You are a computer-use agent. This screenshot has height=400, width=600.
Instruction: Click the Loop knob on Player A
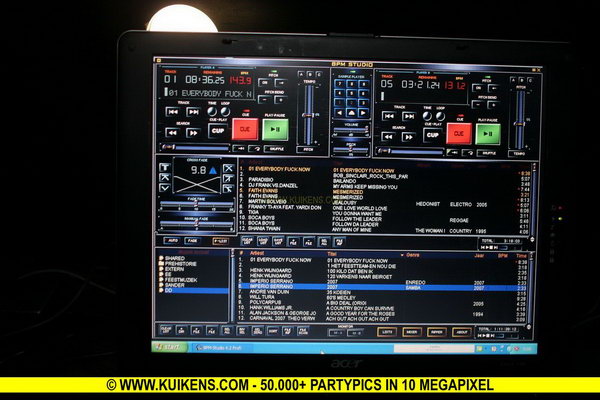[225, 112]
